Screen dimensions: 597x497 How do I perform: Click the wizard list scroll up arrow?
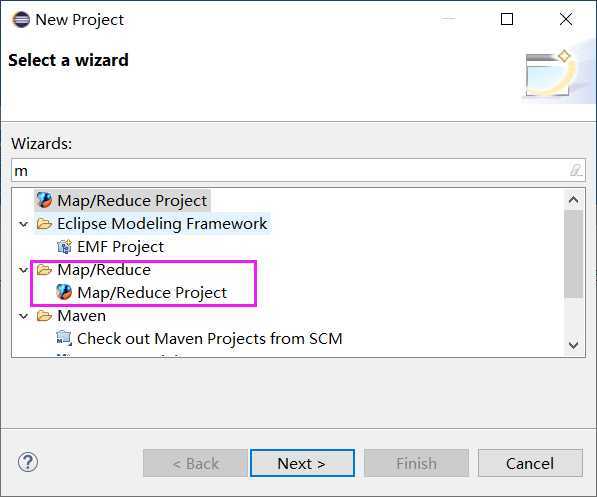tap(573, 199)
